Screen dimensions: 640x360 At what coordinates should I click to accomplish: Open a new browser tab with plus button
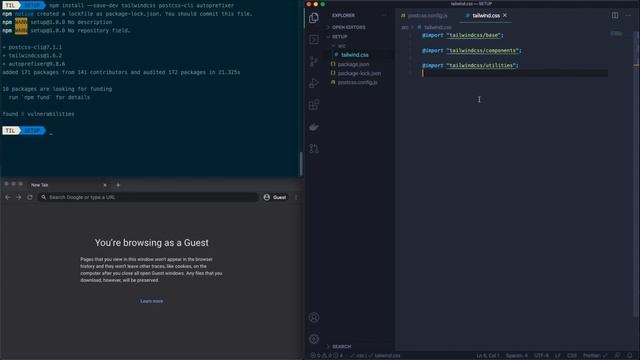point(118,185)
